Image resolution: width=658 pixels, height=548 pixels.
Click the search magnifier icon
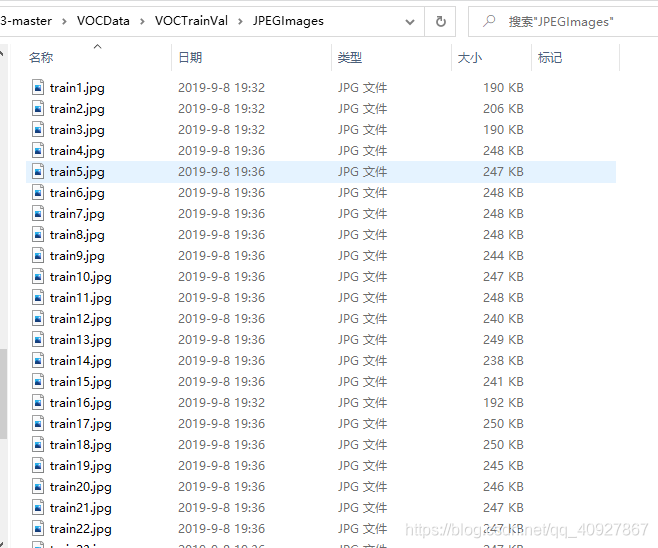click(x=488, y=21)
